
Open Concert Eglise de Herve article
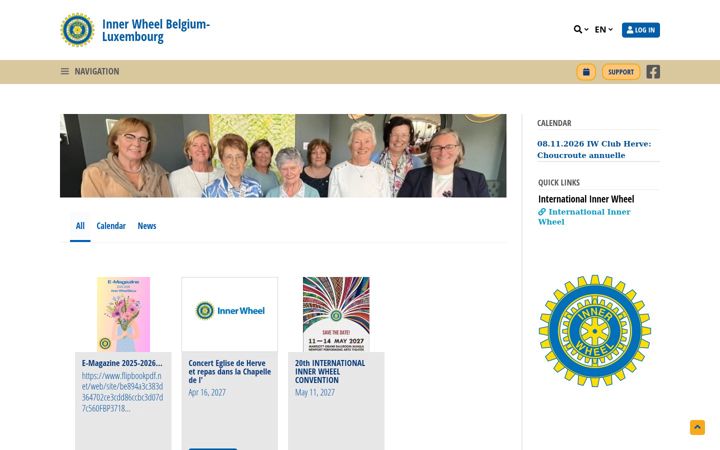[230, 371]
